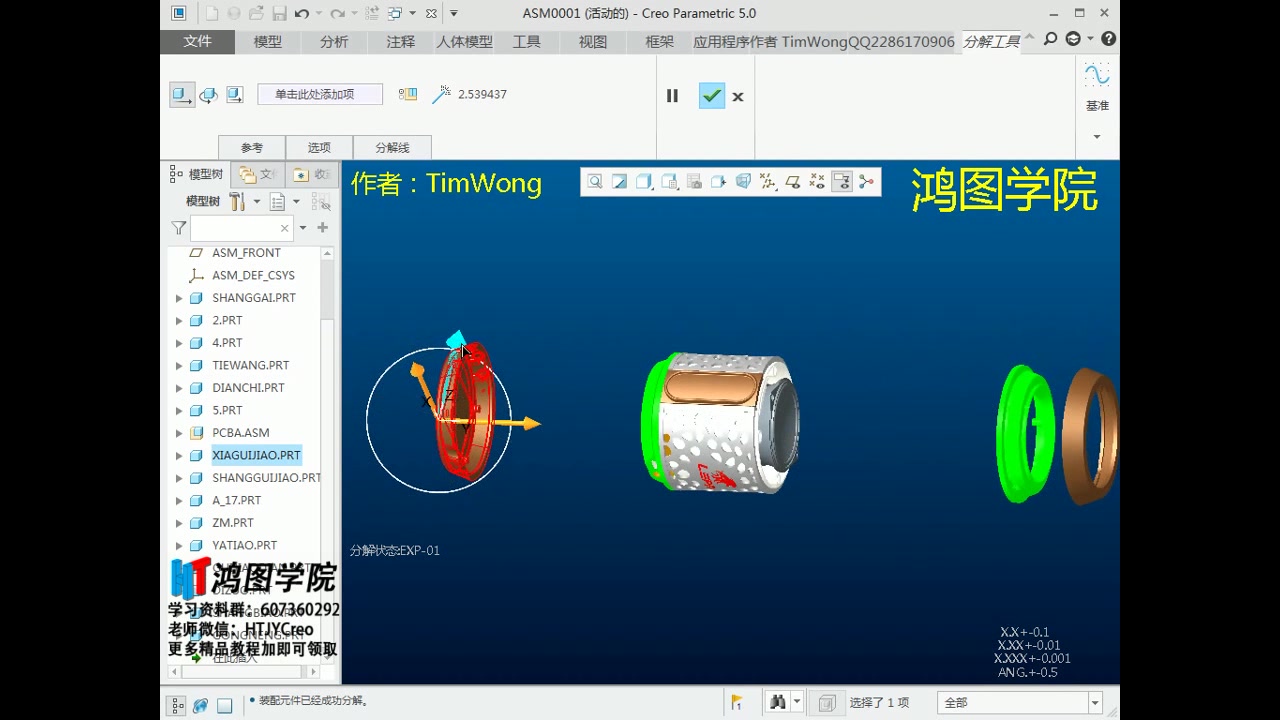Toggle perspective view in the graphics toolbar
1280x720 pixels.
742,181
